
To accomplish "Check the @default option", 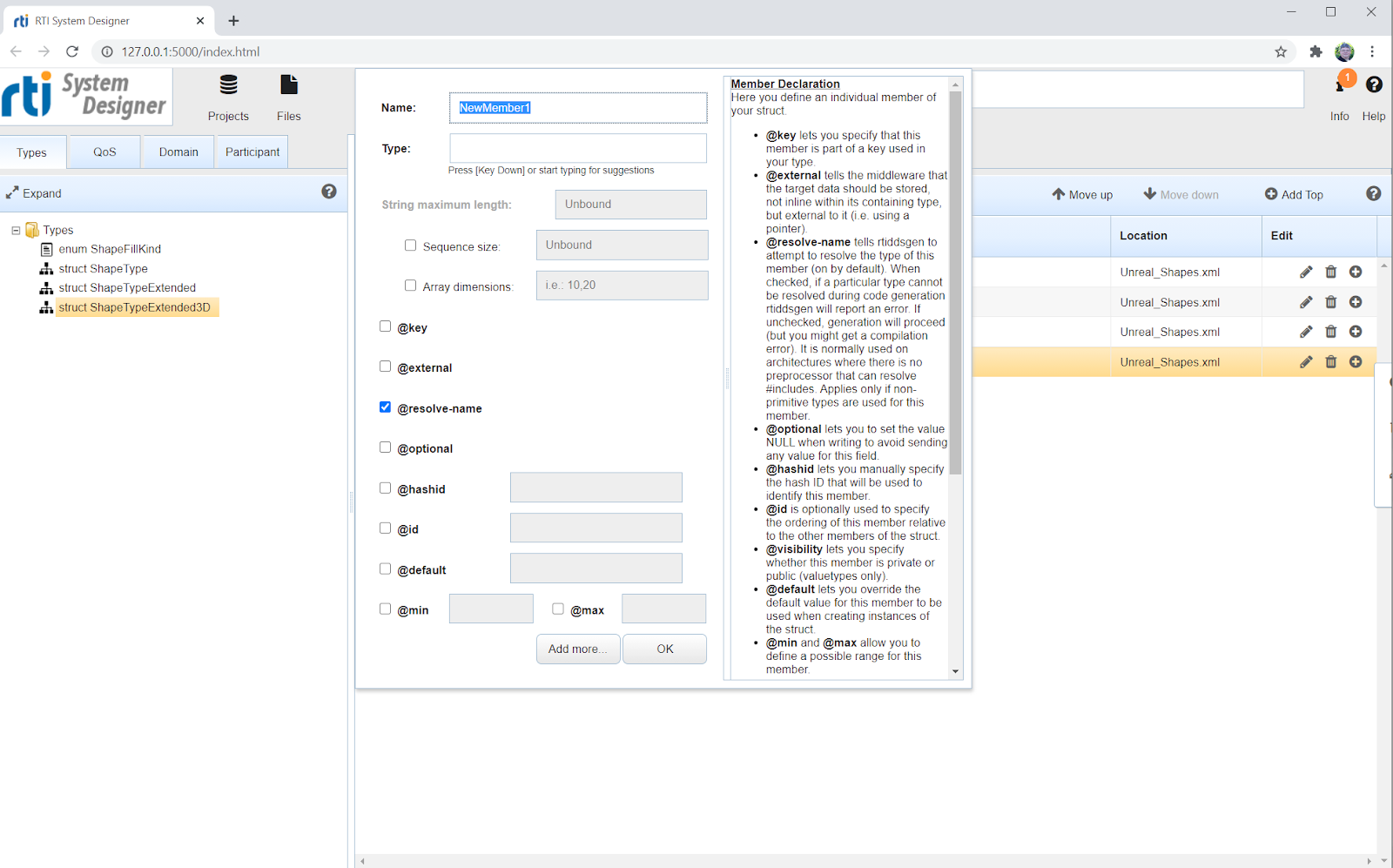I will tap(385, 569).
